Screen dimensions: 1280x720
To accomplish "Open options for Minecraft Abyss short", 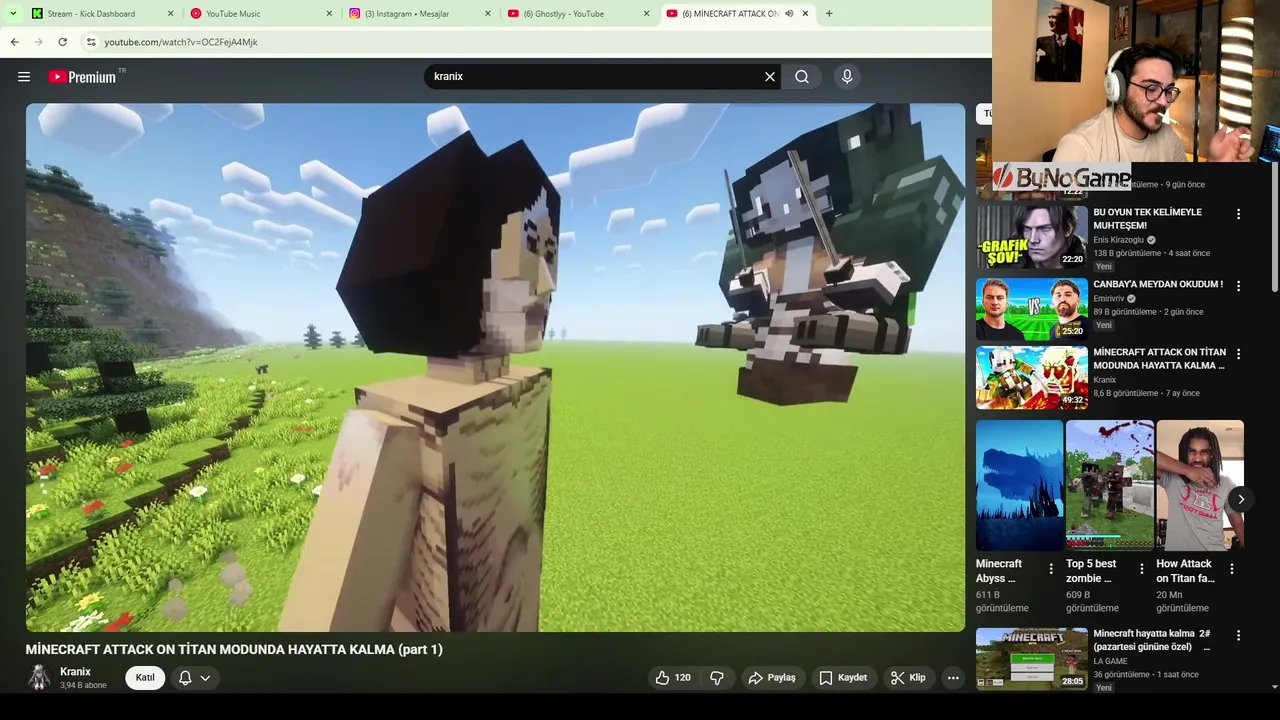I will [1051, 569].
